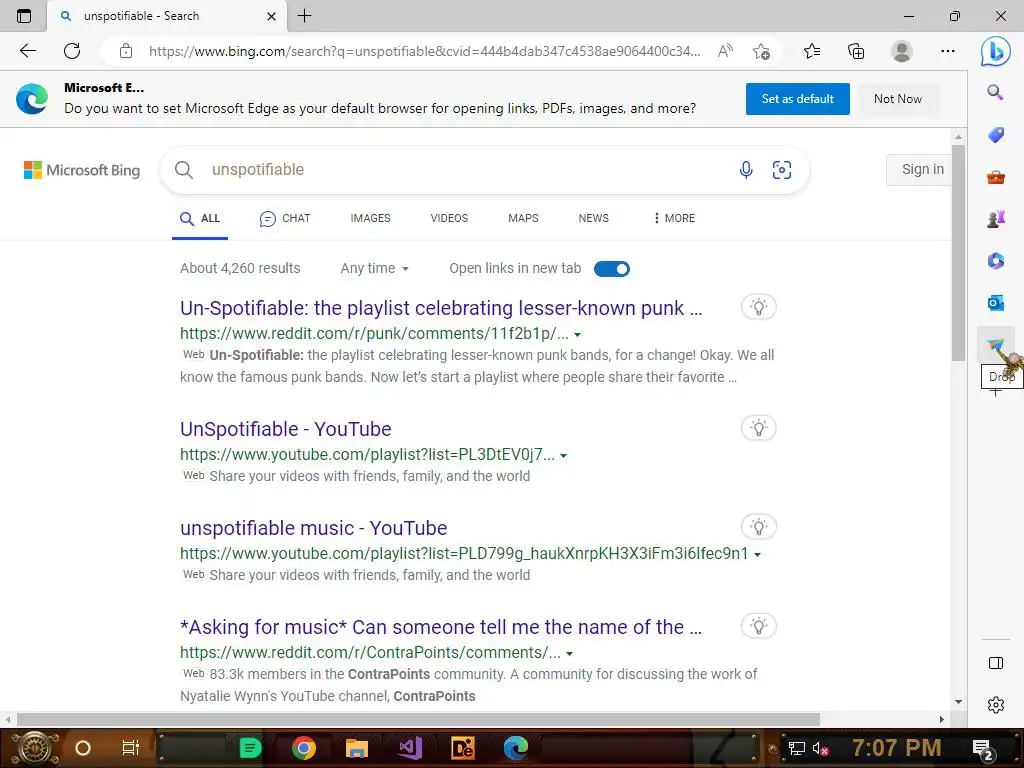Open the Asking for music reddit result
Viewport: 1024px width, 768px height.
pyautogui.click(x=441, y=627)
